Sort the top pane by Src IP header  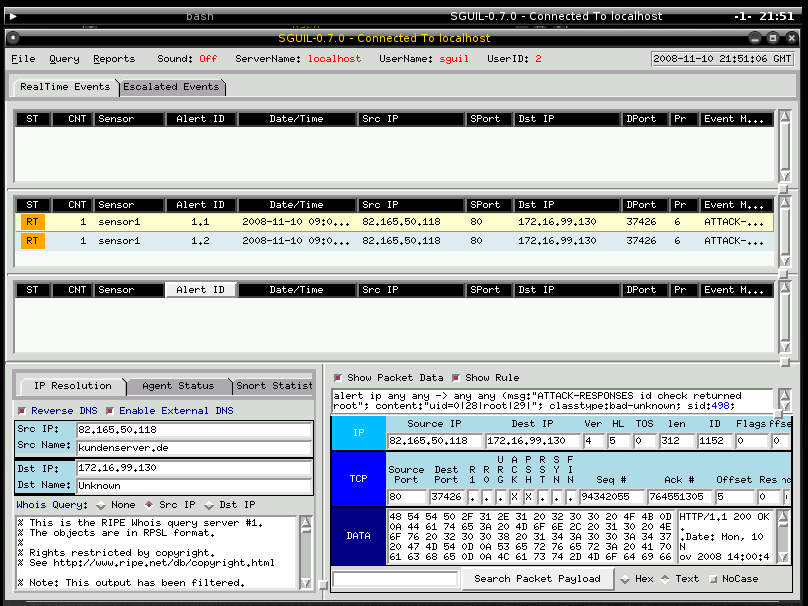click(x=411, y=119)
